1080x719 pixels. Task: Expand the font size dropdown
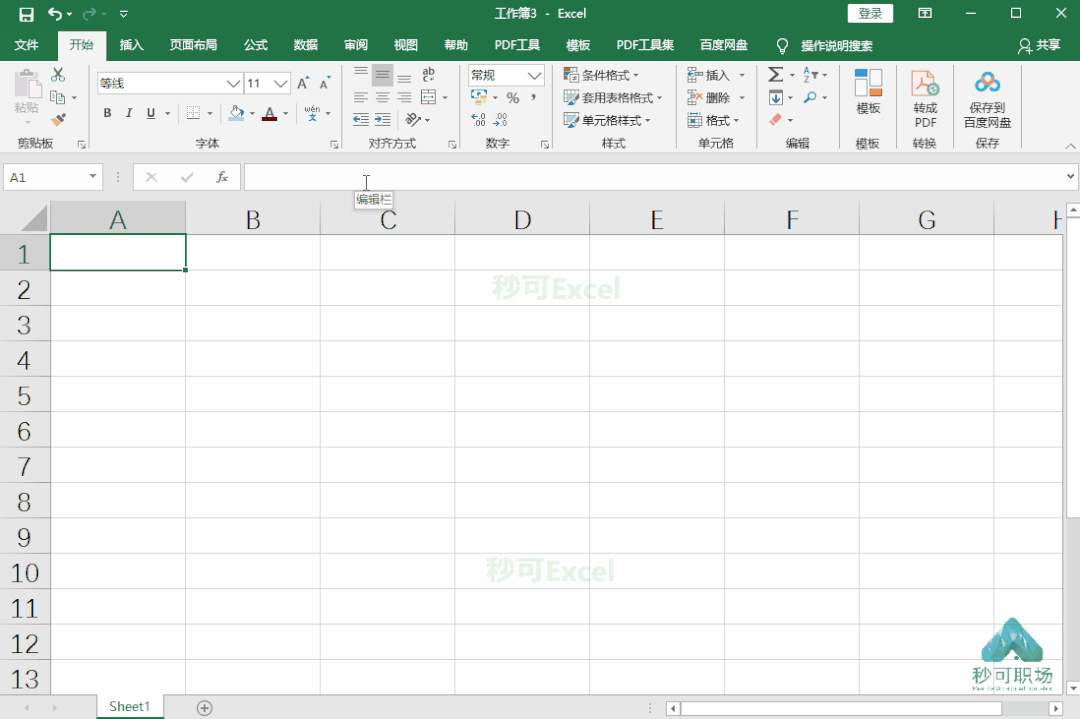coord(279,83)
